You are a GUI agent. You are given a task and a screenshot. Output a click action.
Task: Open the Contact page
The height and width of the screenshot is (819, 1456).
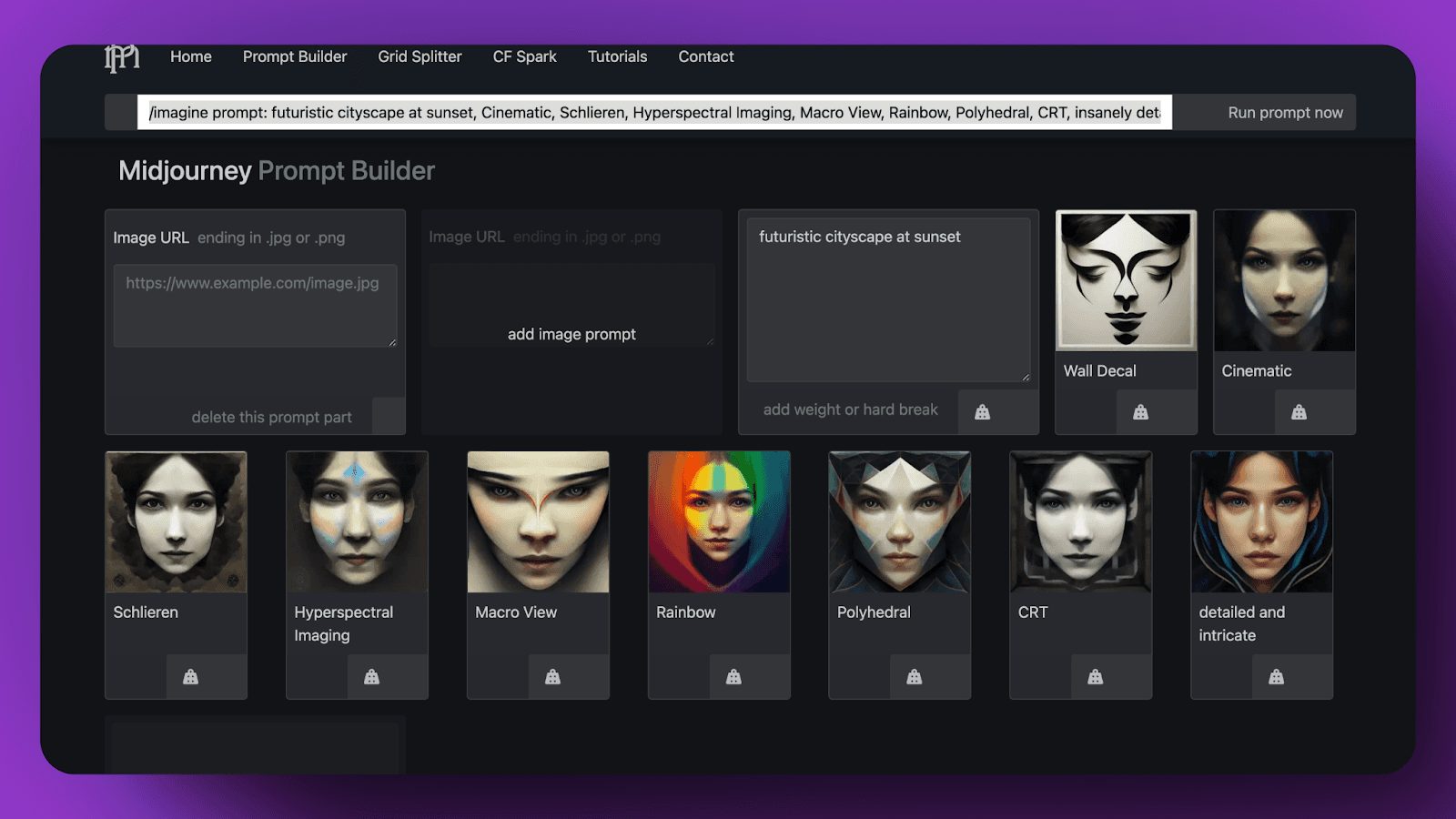(706, 56)
